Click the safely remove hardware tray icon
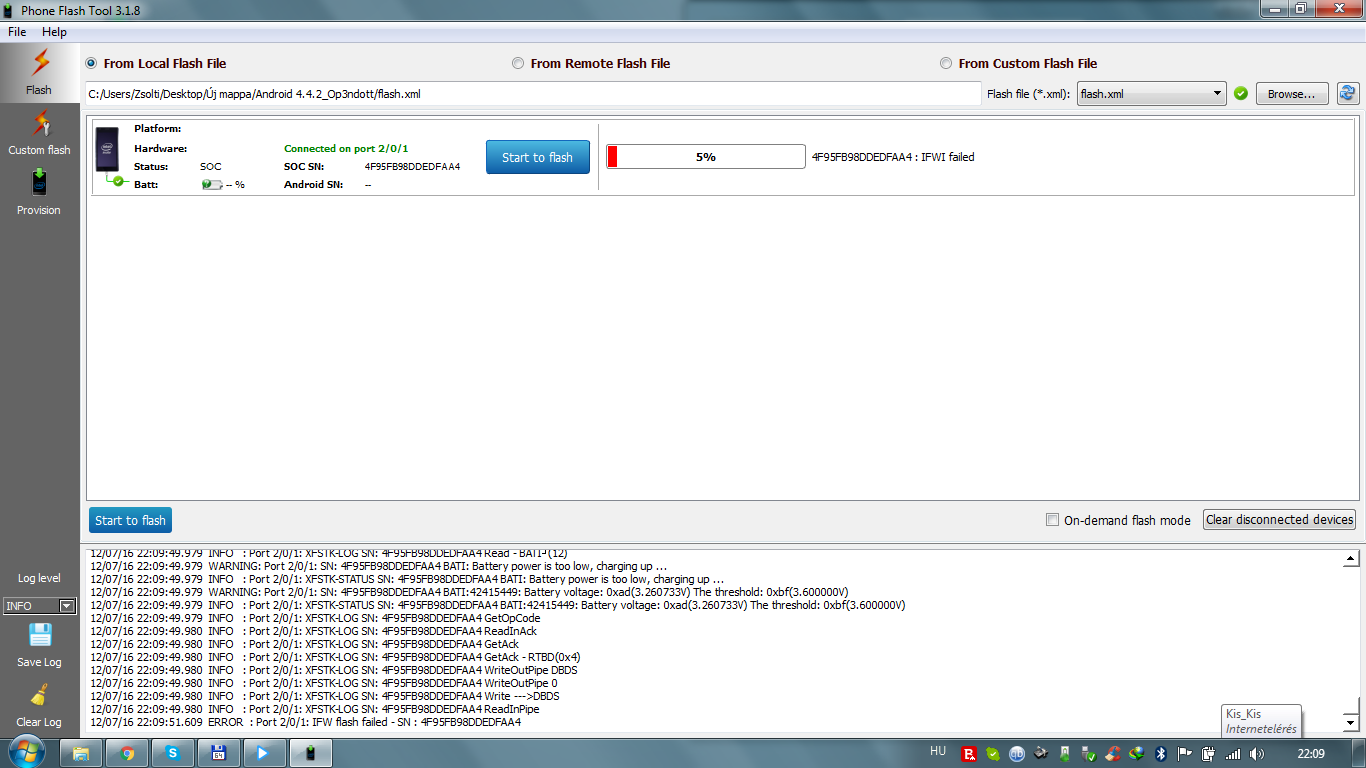 1089,753
